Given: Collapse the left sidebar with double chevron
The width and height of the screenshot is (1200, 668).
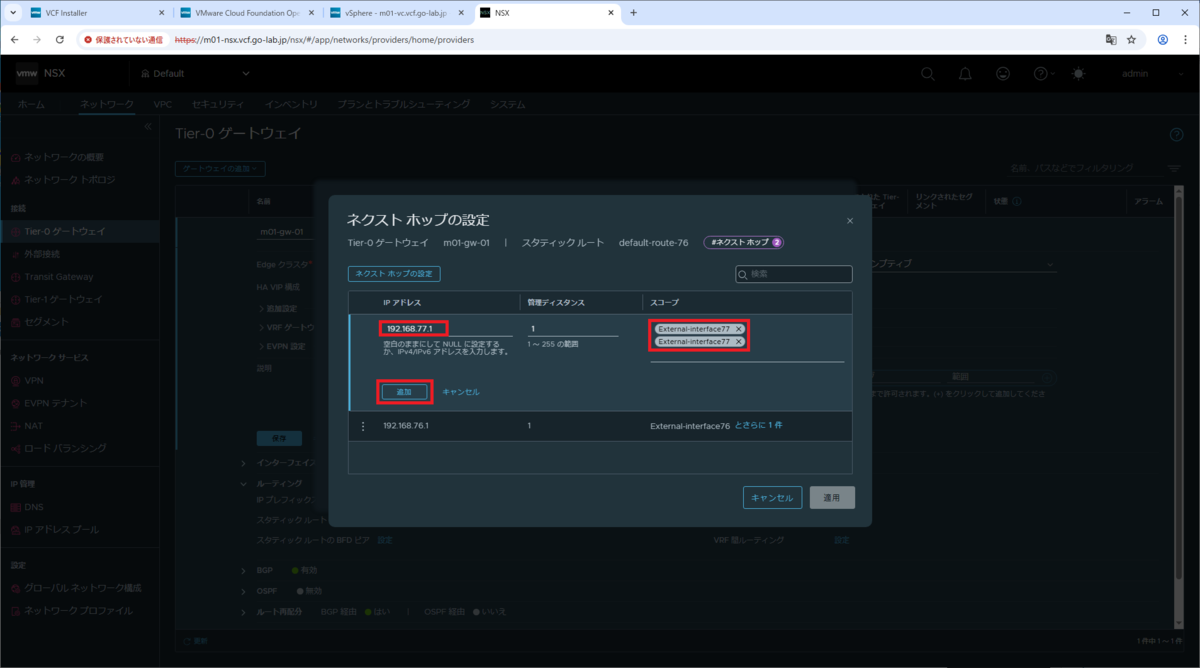Looking at the screenshot, I should coord(148,126).
